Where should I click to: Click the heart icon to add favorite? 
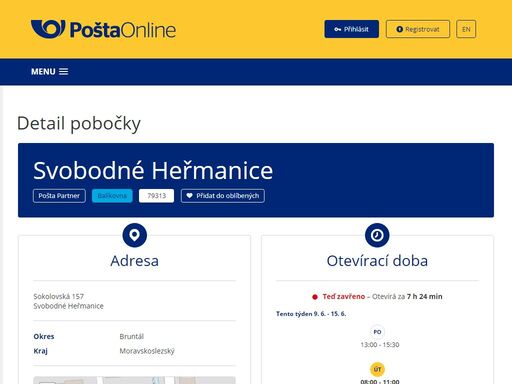click(x=189, y=196)
